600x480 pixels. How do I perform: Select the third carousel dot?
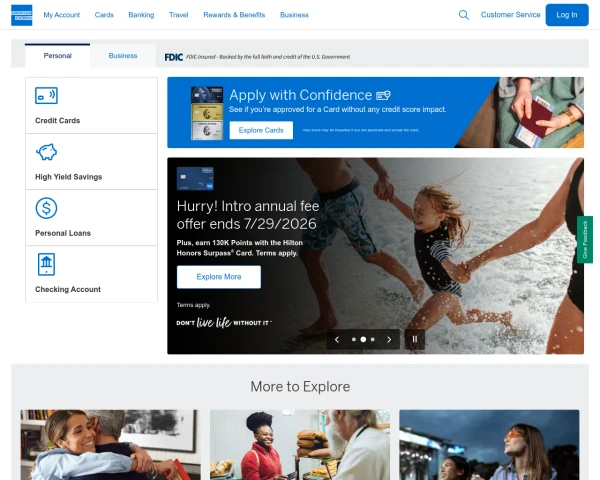tap(373, 340)
